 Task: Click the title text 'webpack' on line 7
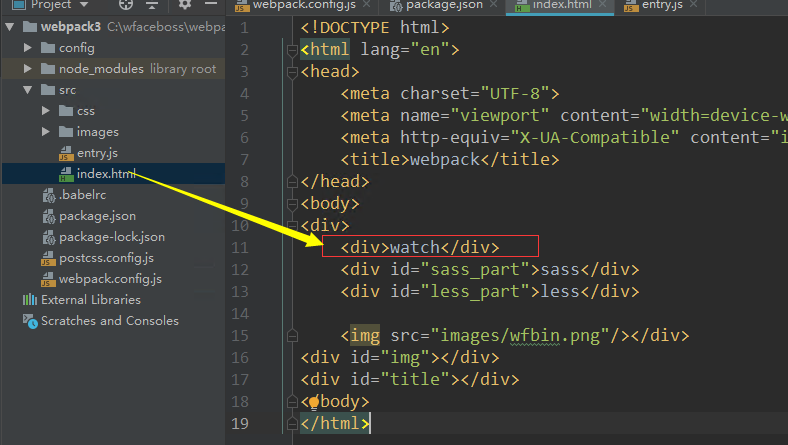pos(445,159)
